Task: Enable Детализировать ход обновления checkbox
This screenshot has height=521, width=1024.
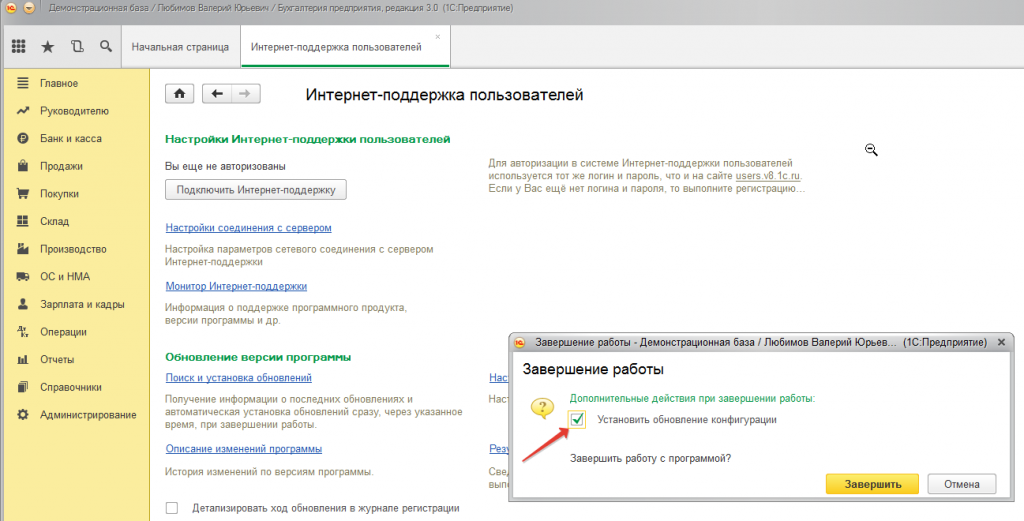Action: click(x=172, y=508)
